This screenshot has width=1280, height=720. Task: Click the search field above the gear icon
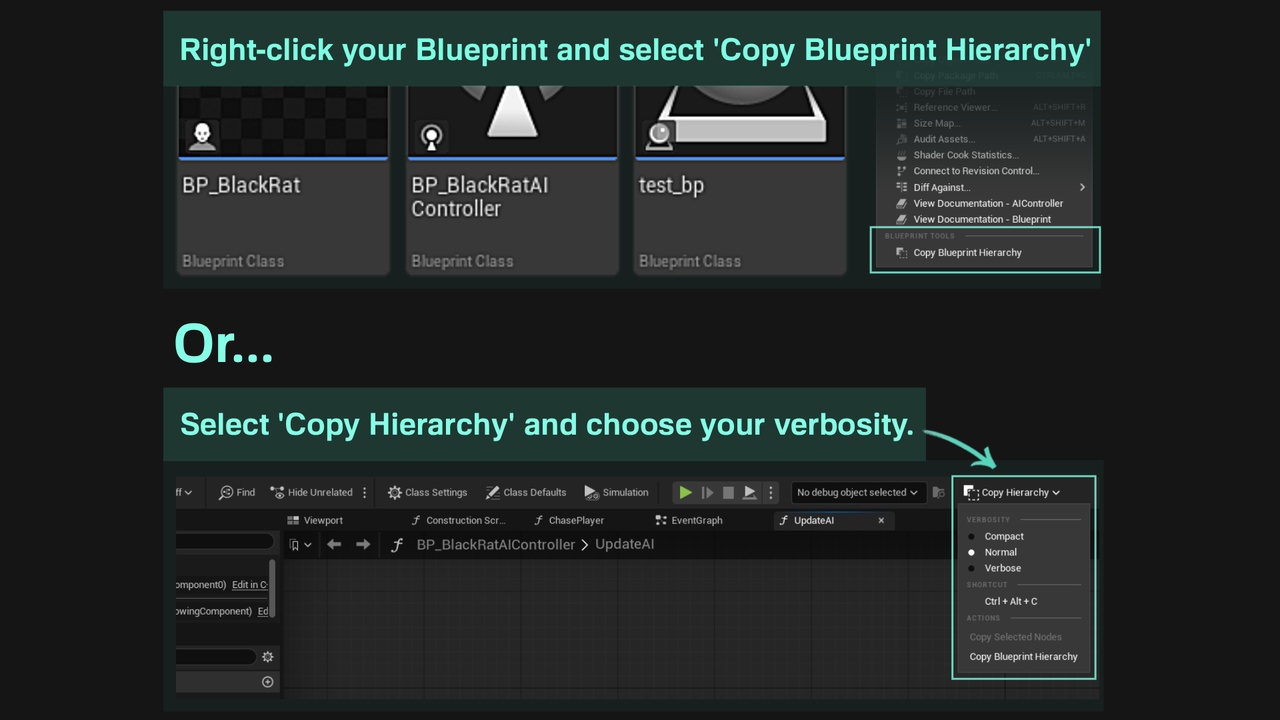tap(216, 657)
